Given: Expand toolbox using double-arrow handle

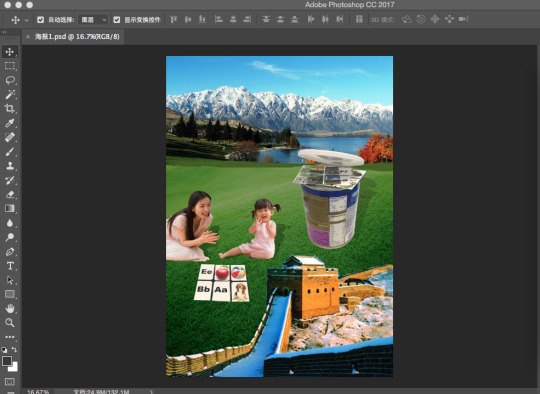Looking at the screenshot, I should coord(4,32).
